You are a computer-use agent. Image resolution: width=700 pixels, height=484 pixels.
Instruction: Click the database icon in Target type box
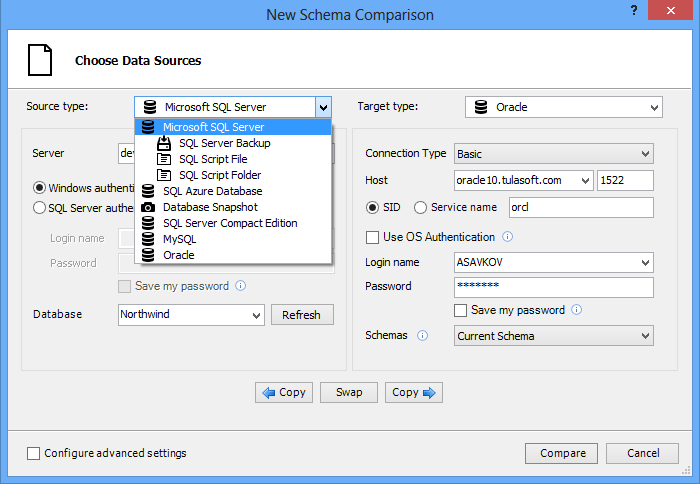click(481, 107)
